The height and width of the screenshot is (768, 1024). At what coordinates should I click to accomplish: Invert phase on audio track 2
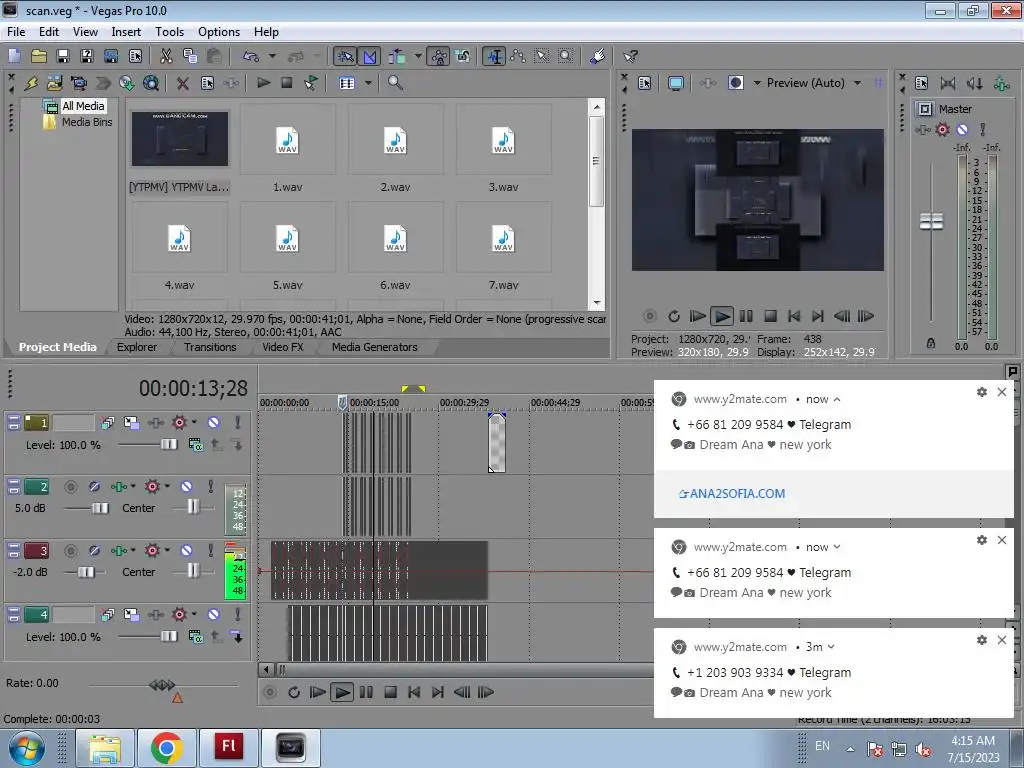pos(94,487)
